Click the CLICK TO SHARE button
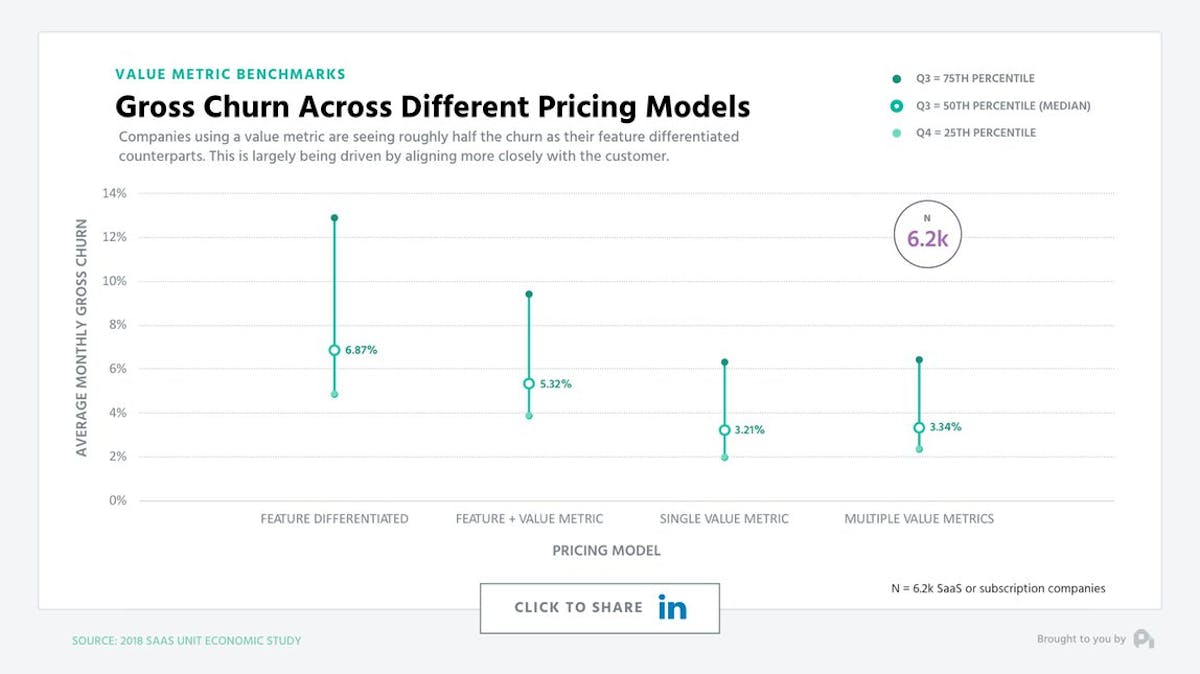The width and height of the screenshot is (1200, 674). (x=600, y=607)
